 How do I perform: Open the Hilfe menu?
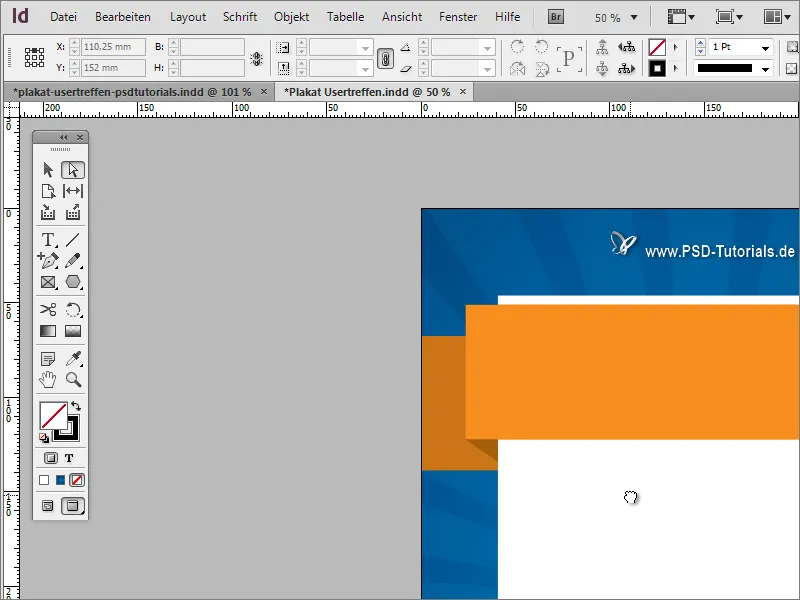pyautogui.click(x=508, y=17)
